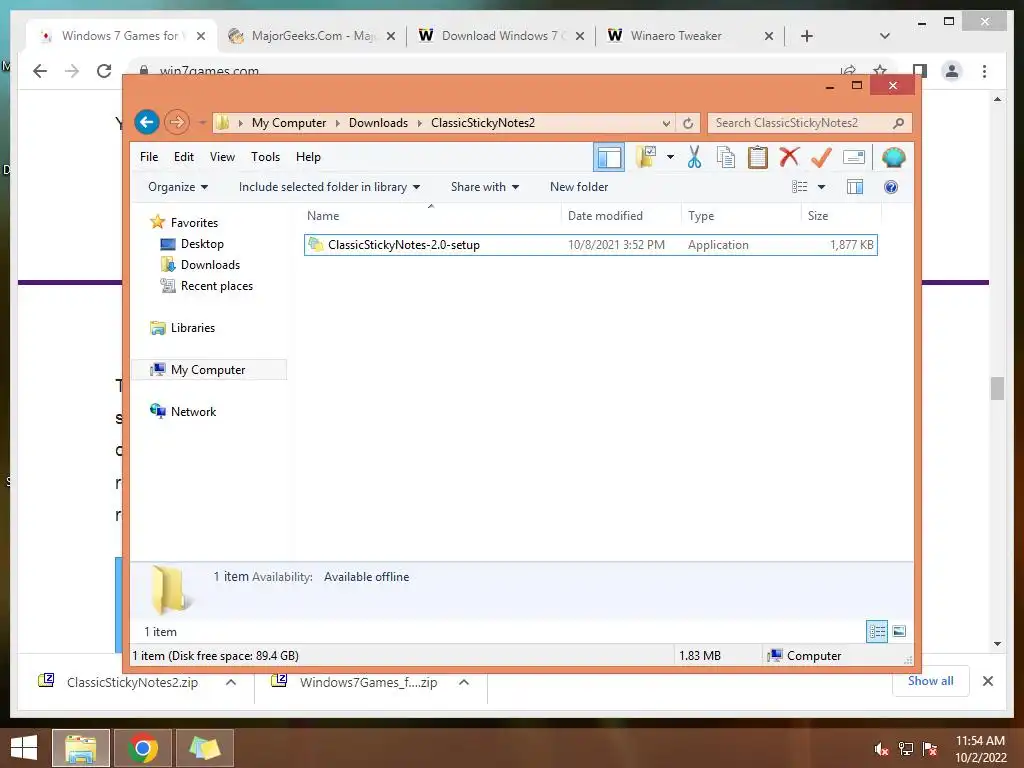Screen dimensions: 1024x768
Task: Expand the Organize dropdown
Action: pyautogui.click(x=178, y=187)
